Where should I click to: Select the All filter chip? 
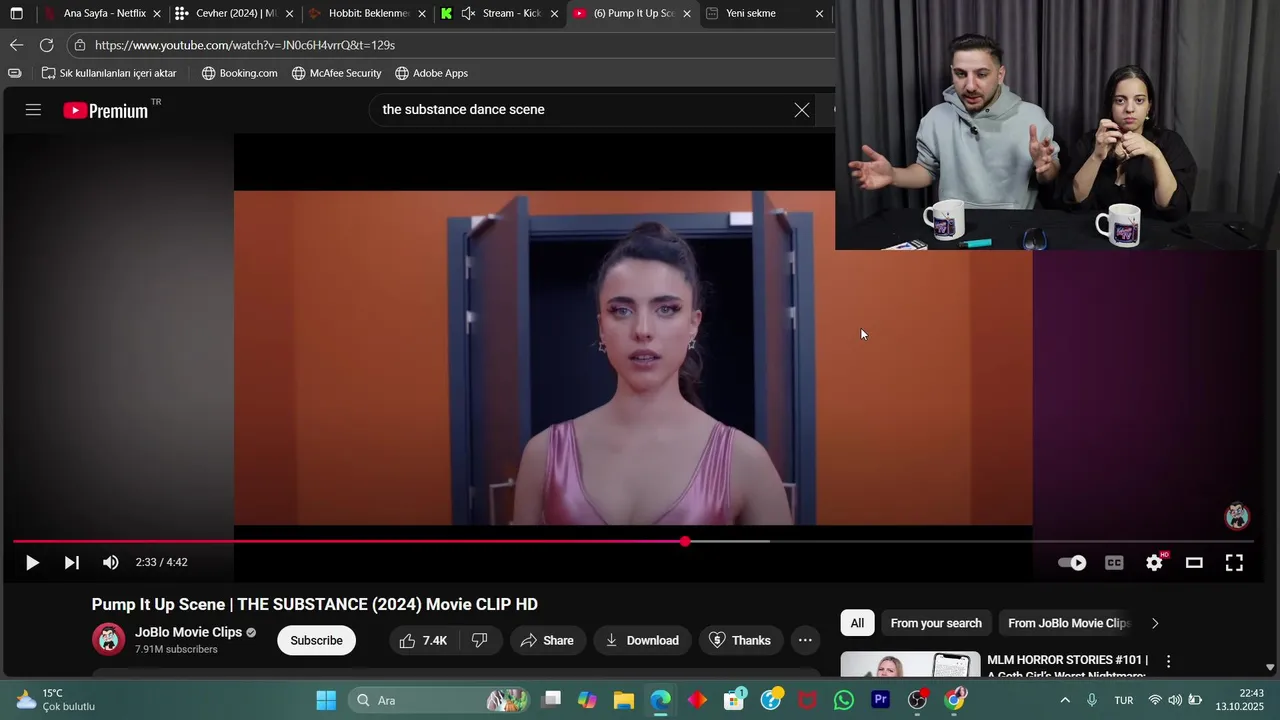click(857, 623)
